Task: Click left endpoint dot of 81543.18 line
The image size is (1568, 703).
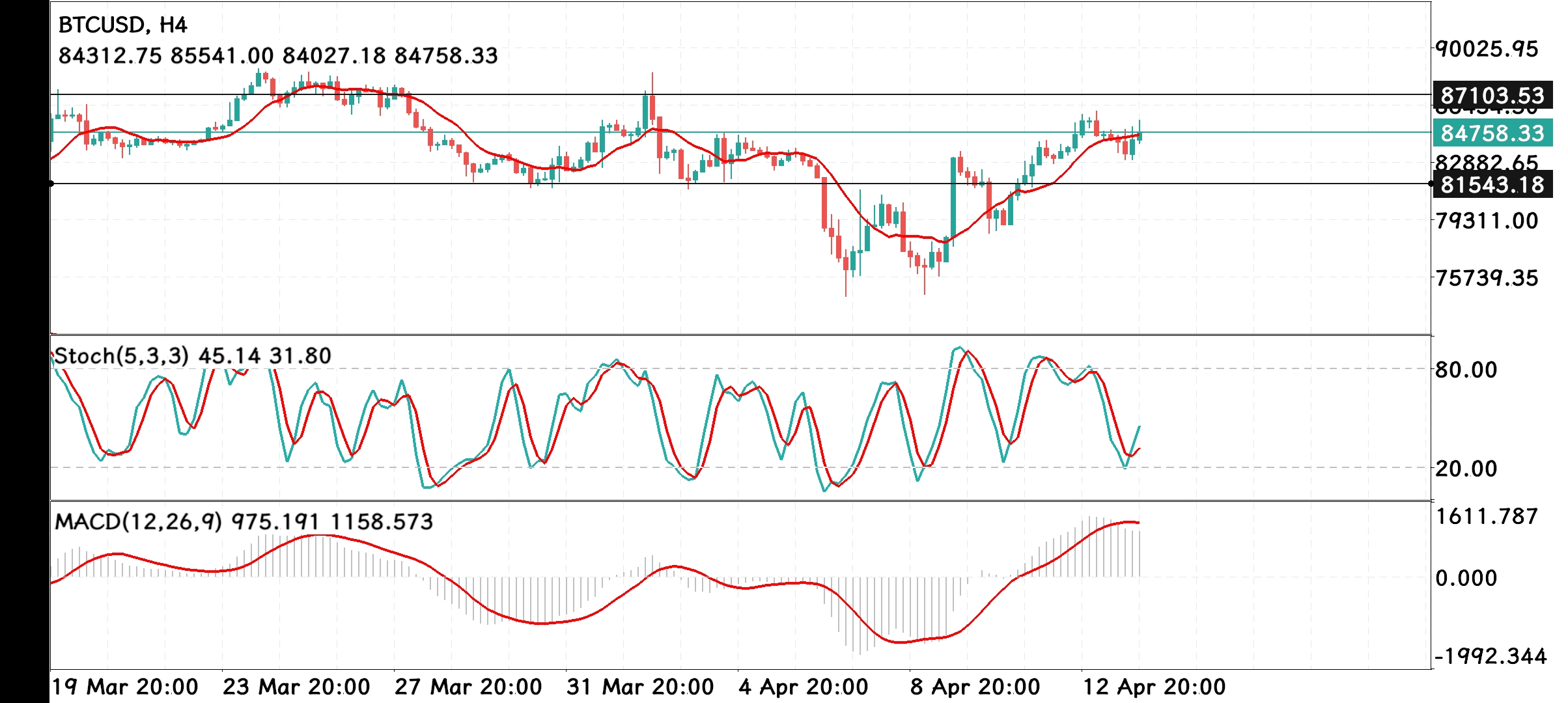Action: [x=51, y=184]
